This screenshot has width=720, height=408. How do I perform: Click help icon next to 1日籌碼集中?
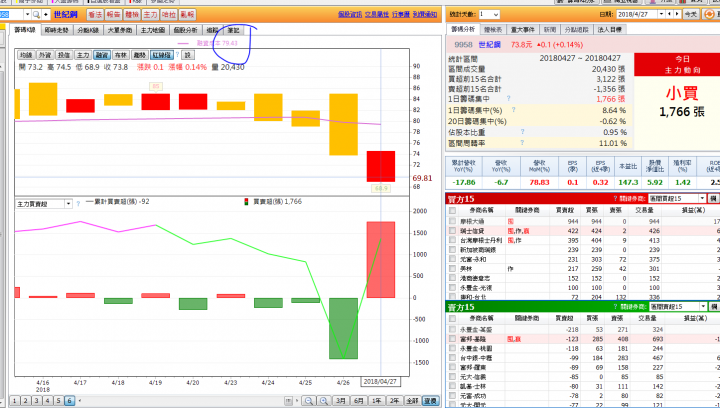[508, 98]
